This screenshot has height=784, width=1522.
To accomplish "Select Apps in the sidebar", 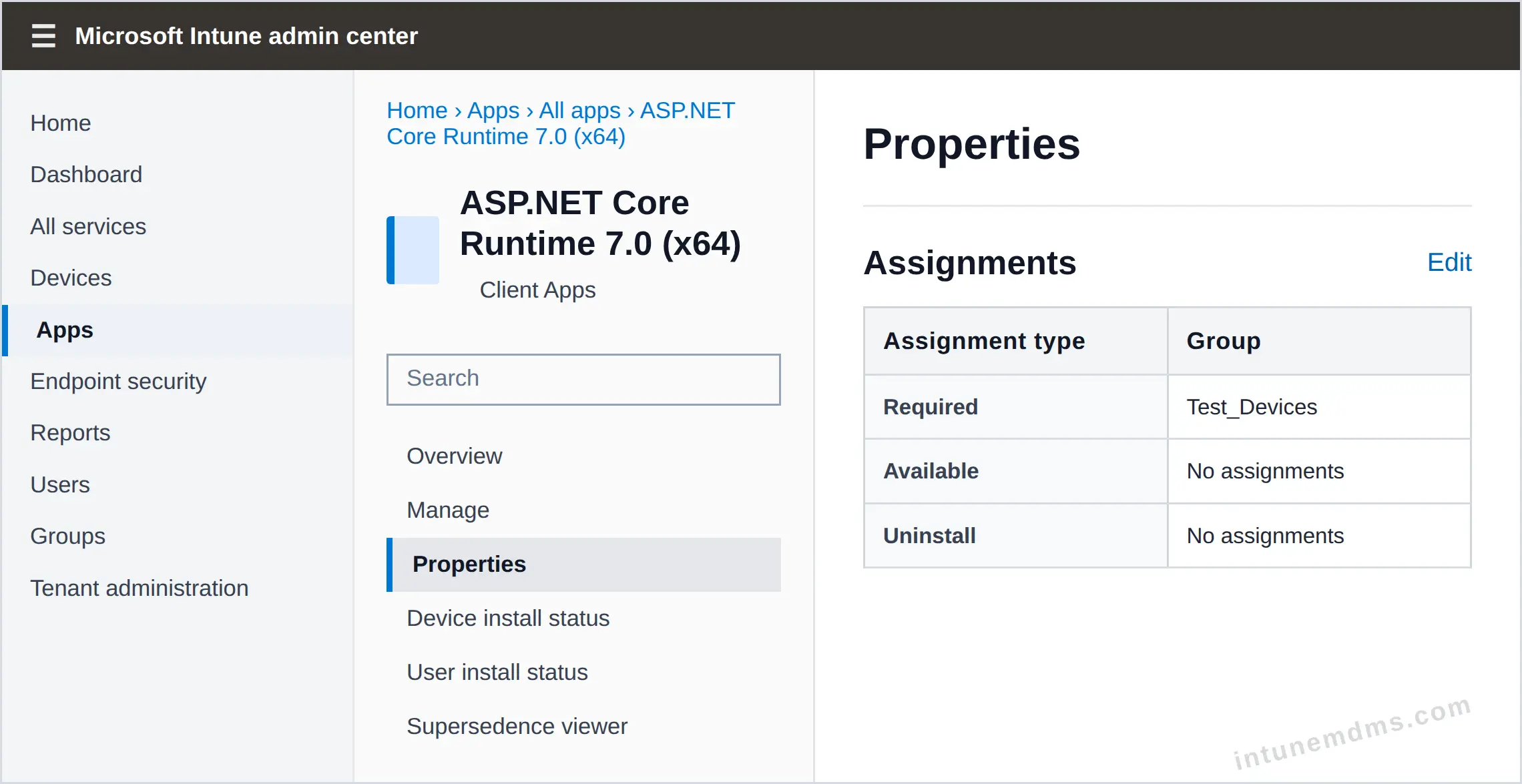I will coord(178,330).
